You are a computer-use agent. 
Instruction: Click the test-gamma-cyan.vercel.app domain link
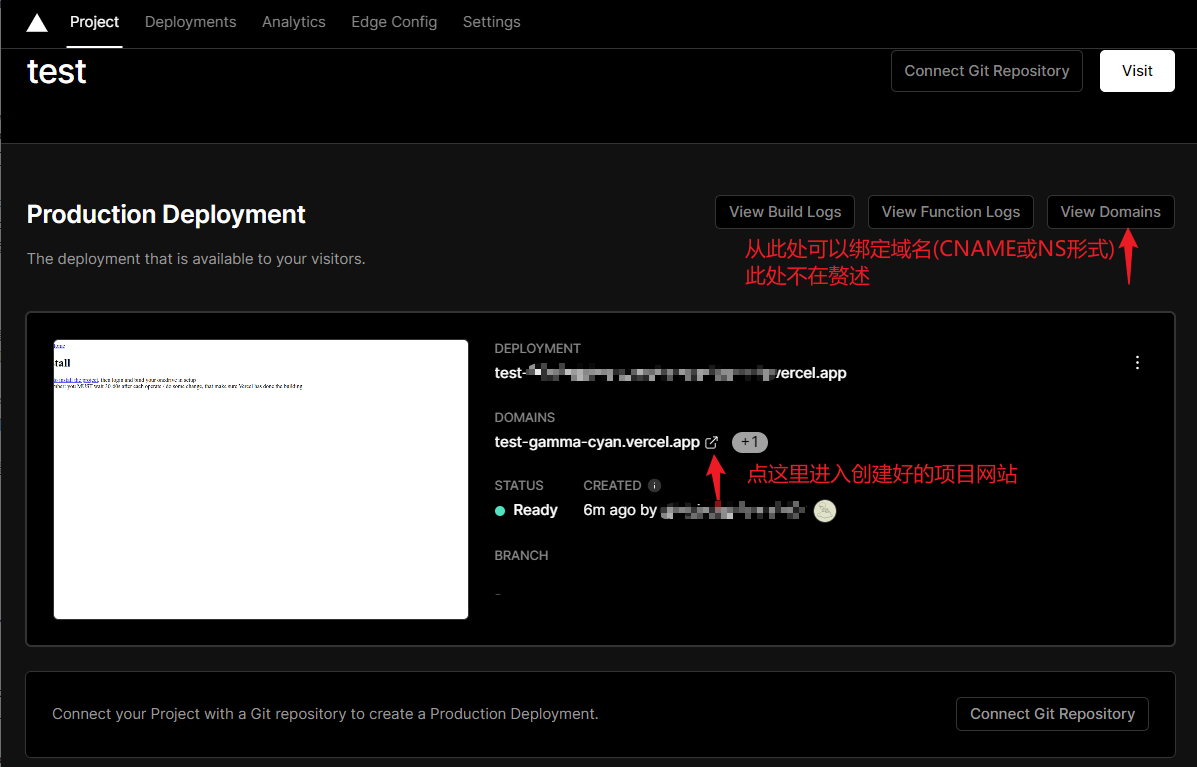click(x=597, y=442)
